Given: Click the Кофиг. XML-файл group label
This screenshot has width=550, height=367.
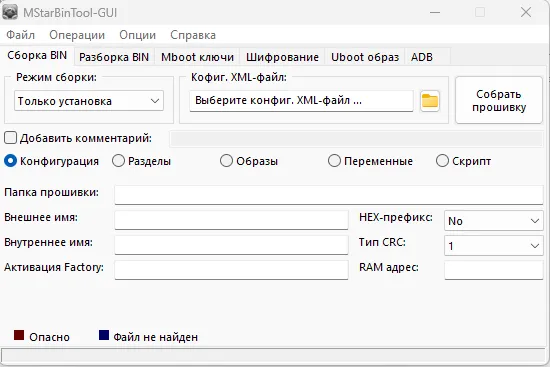Looking at the screenshot, I should (x=239, y=77).
